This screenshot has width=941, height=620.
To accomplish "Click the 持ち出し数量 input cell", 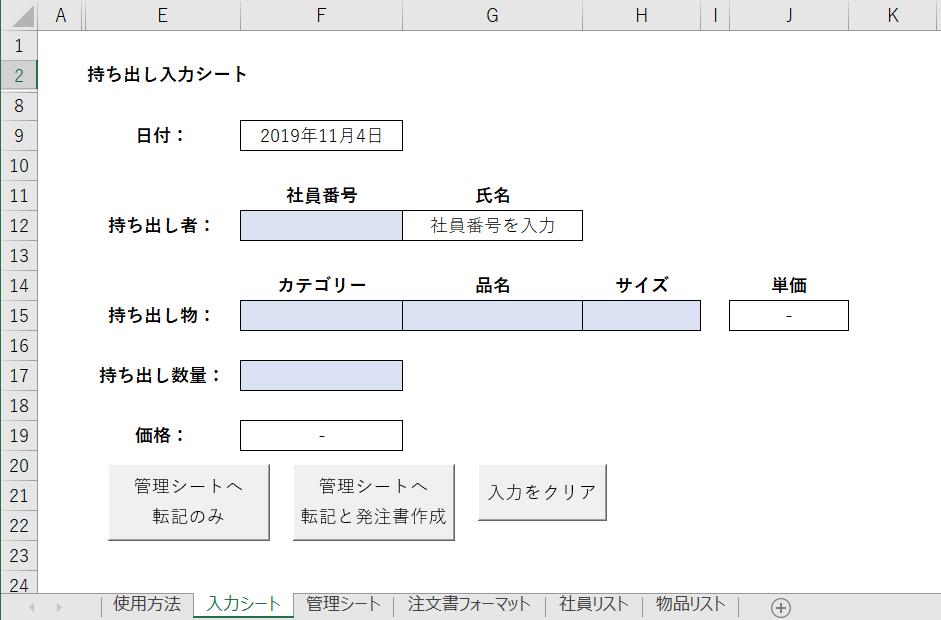I will pos(321,376).
